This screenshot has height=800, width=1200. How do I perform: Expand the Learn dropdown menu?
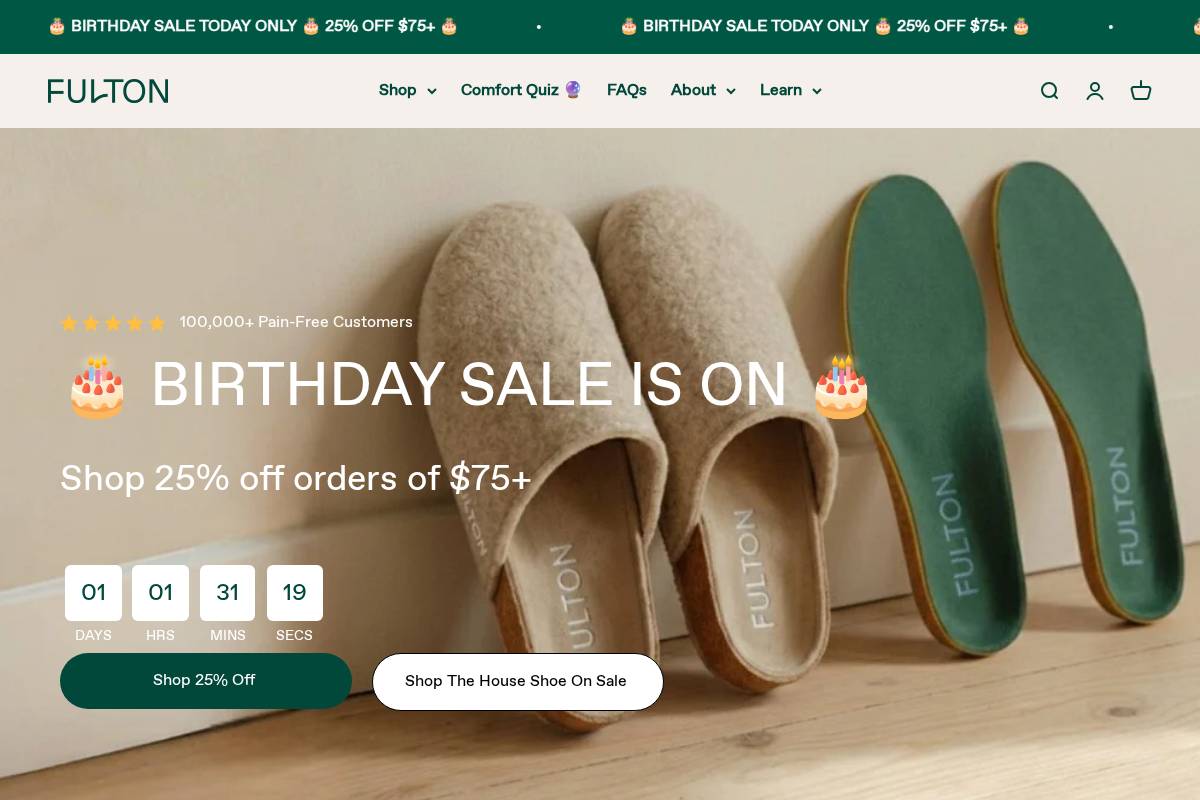(790, 91)
